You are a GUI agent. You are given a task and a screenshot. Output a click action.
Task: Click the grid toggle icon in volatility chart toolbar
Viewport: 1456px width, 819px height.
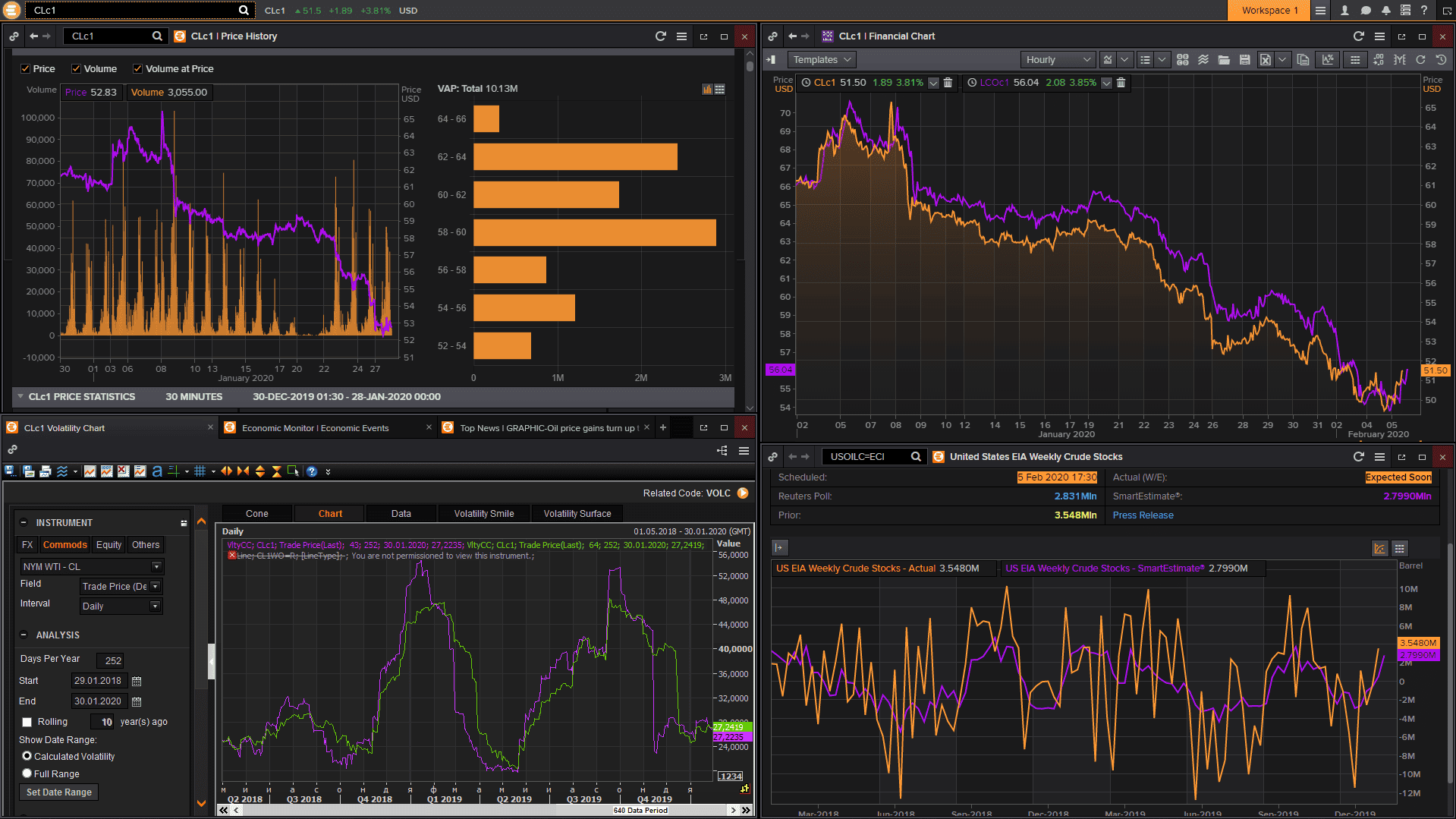coord(200,471)
